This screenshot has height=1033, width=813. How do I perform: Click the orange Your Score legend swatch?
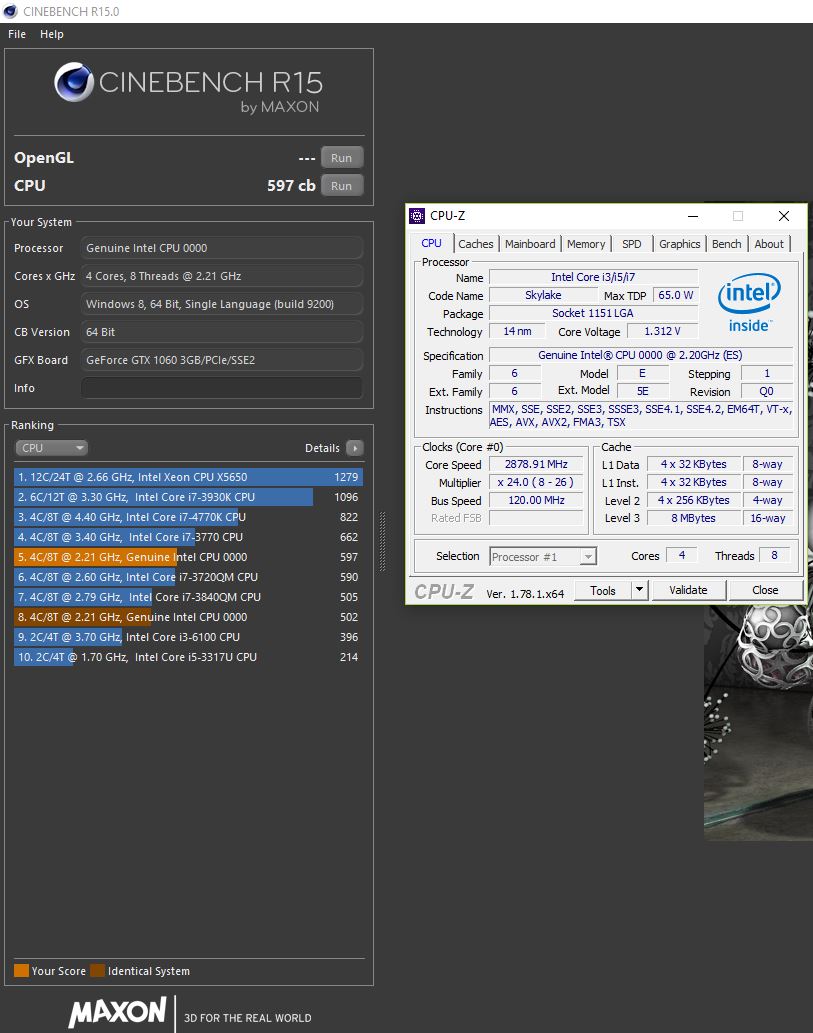[21, 970]
